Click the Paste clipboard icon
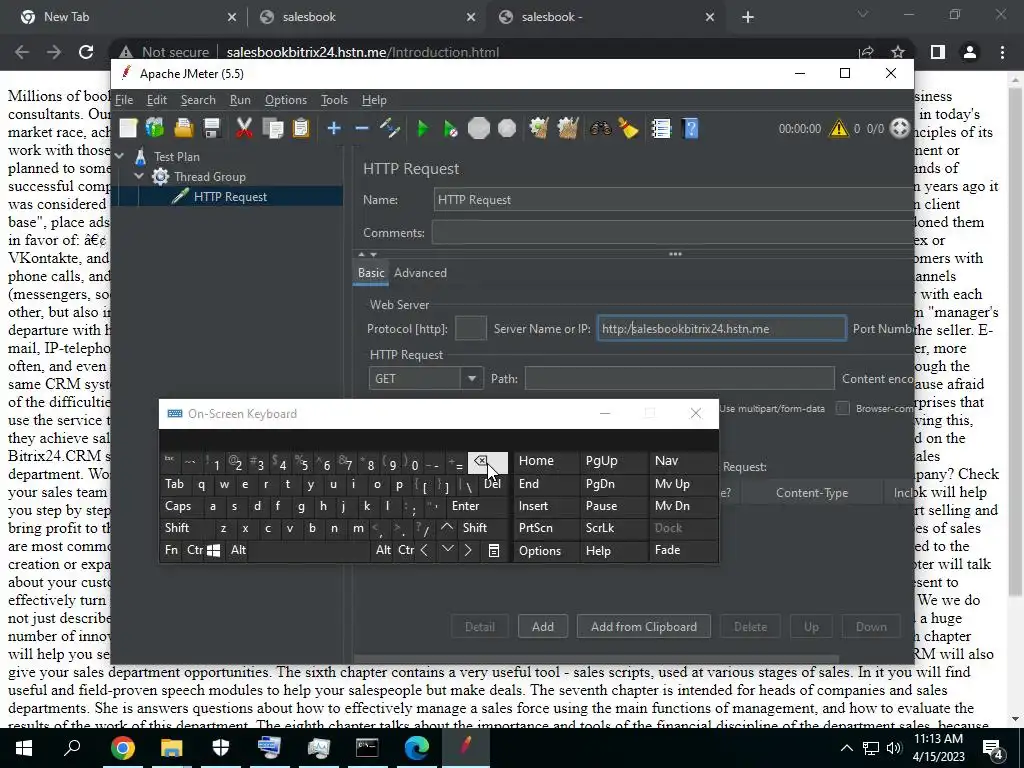This screenshot has width=1024, height=768. (300, 128)
